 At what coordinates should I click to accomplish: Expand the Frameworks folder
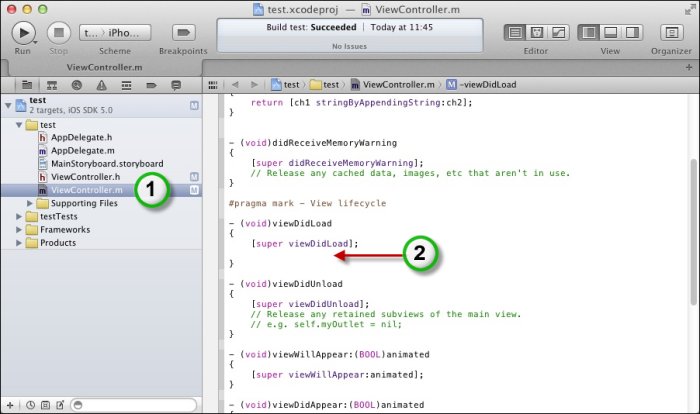click(19, 230)
